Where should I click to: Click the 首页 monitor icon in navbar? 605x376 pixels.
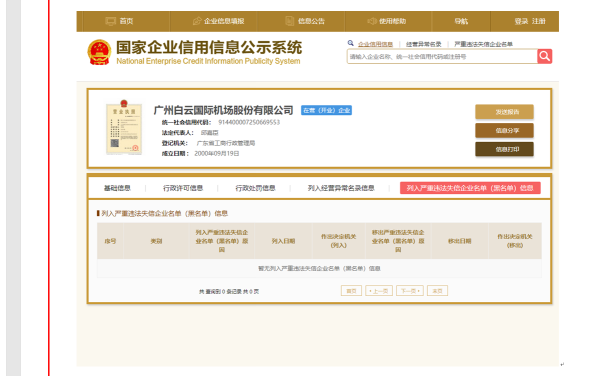(x=111, y=21)
